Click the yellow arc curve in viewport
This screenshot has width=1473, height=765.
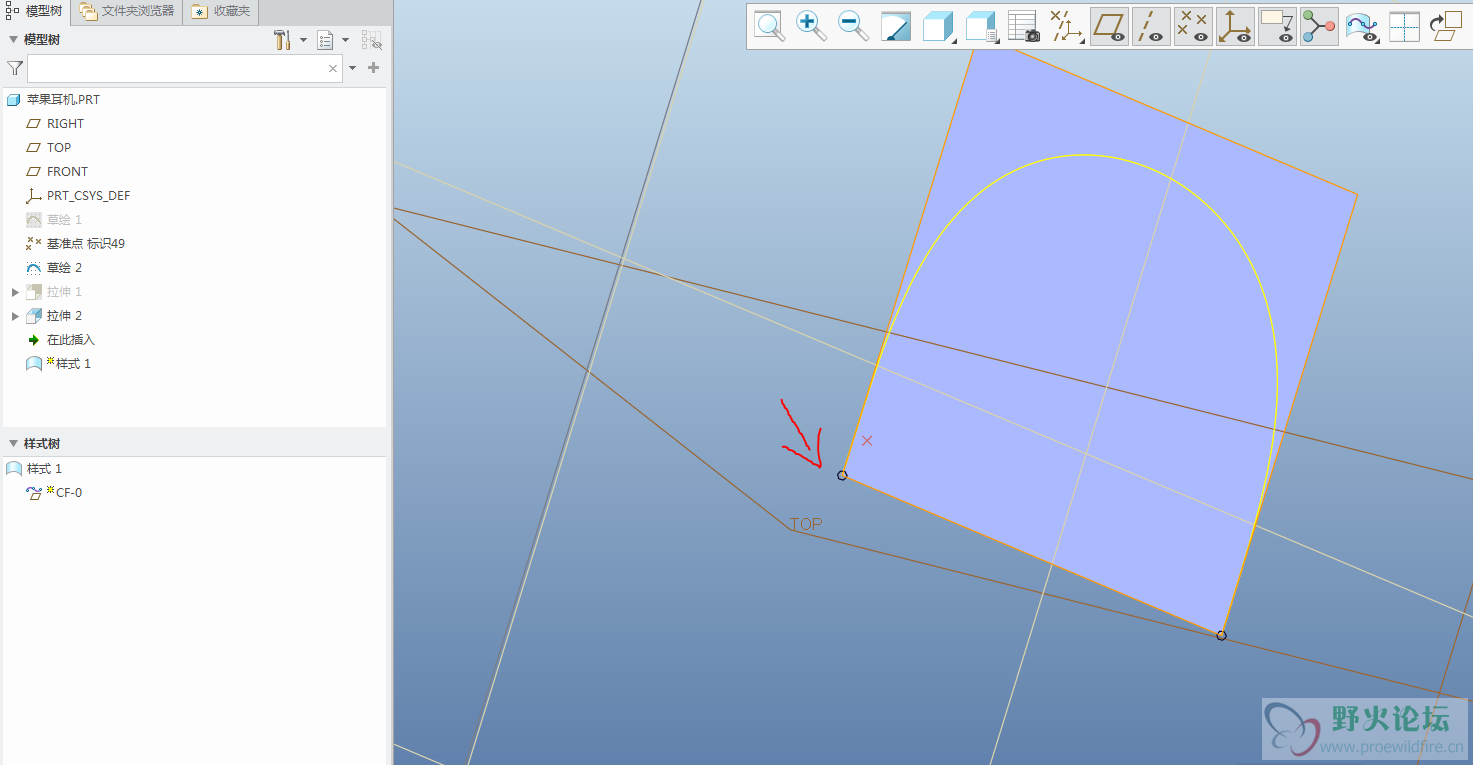1084,155
